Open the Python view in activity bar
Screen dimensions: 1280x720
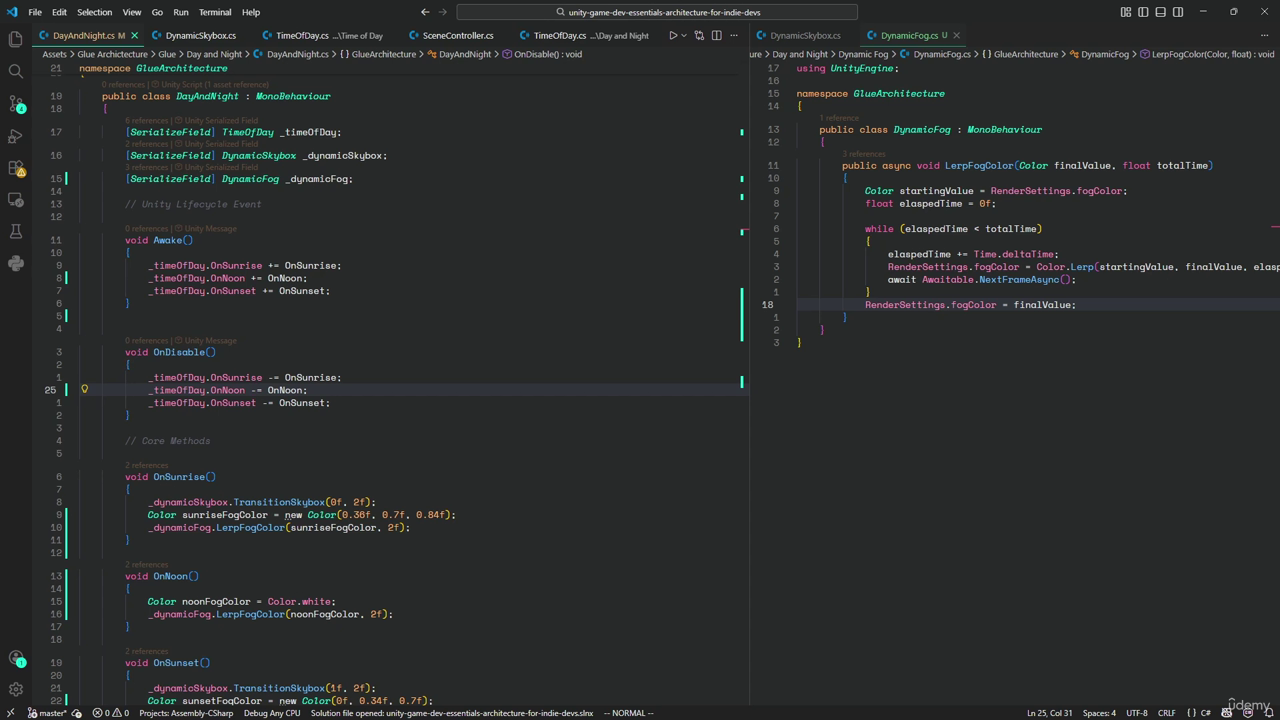click(x=15, y=263)
